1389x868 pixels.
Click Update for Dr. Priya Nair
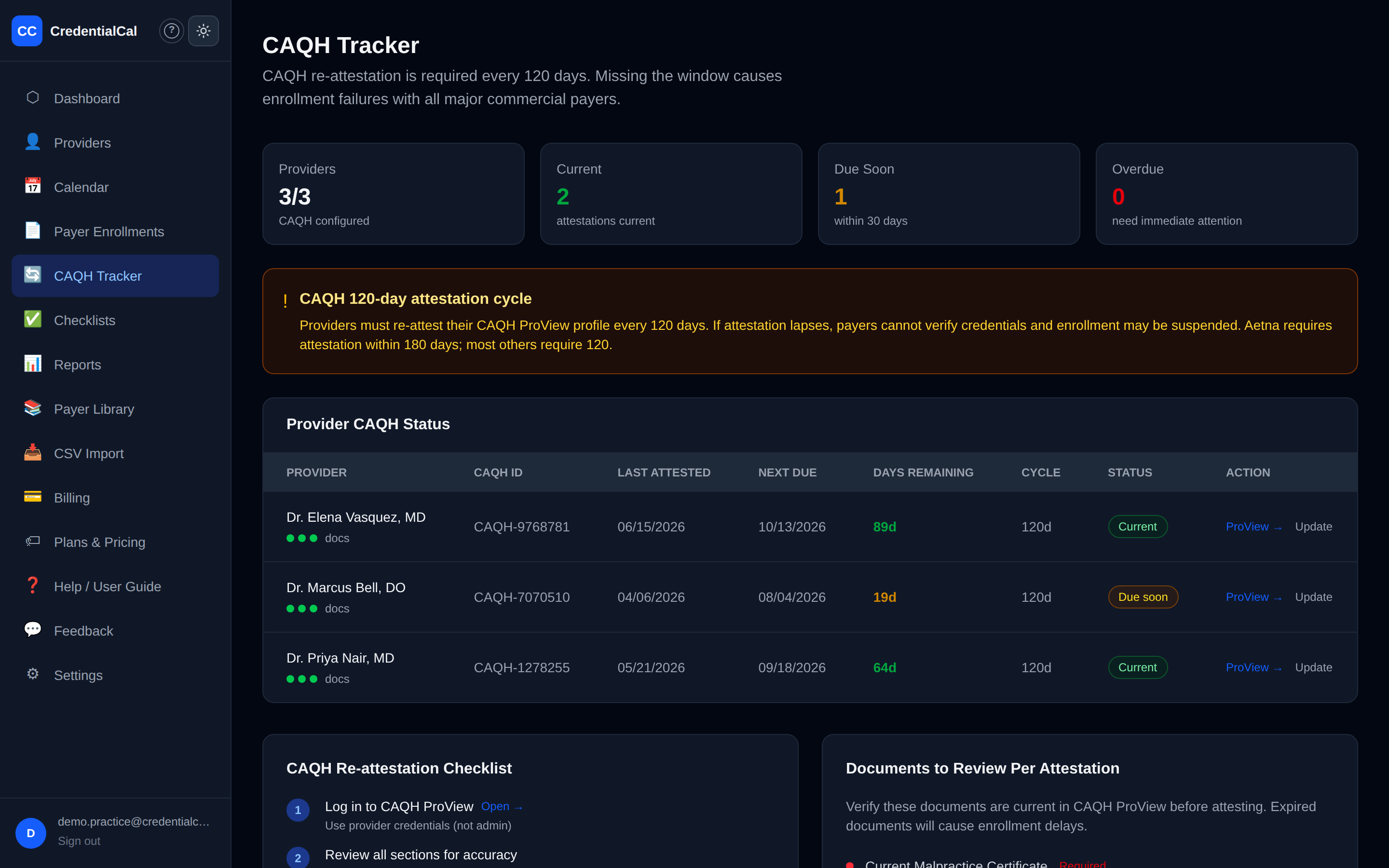click(x=1314, y=667)
